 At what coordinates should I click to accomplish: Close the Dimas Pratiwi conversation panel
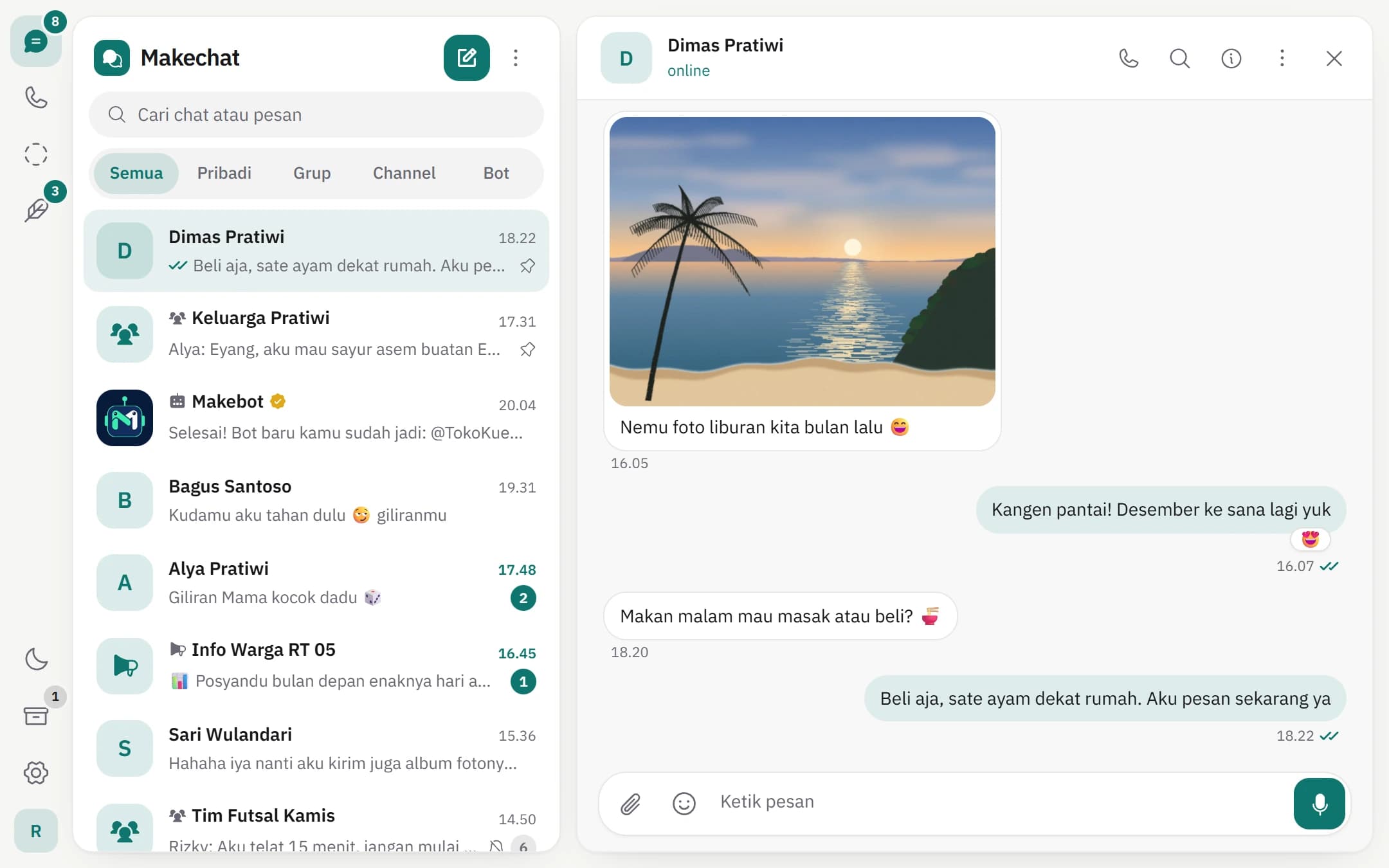pos(1334,59)
